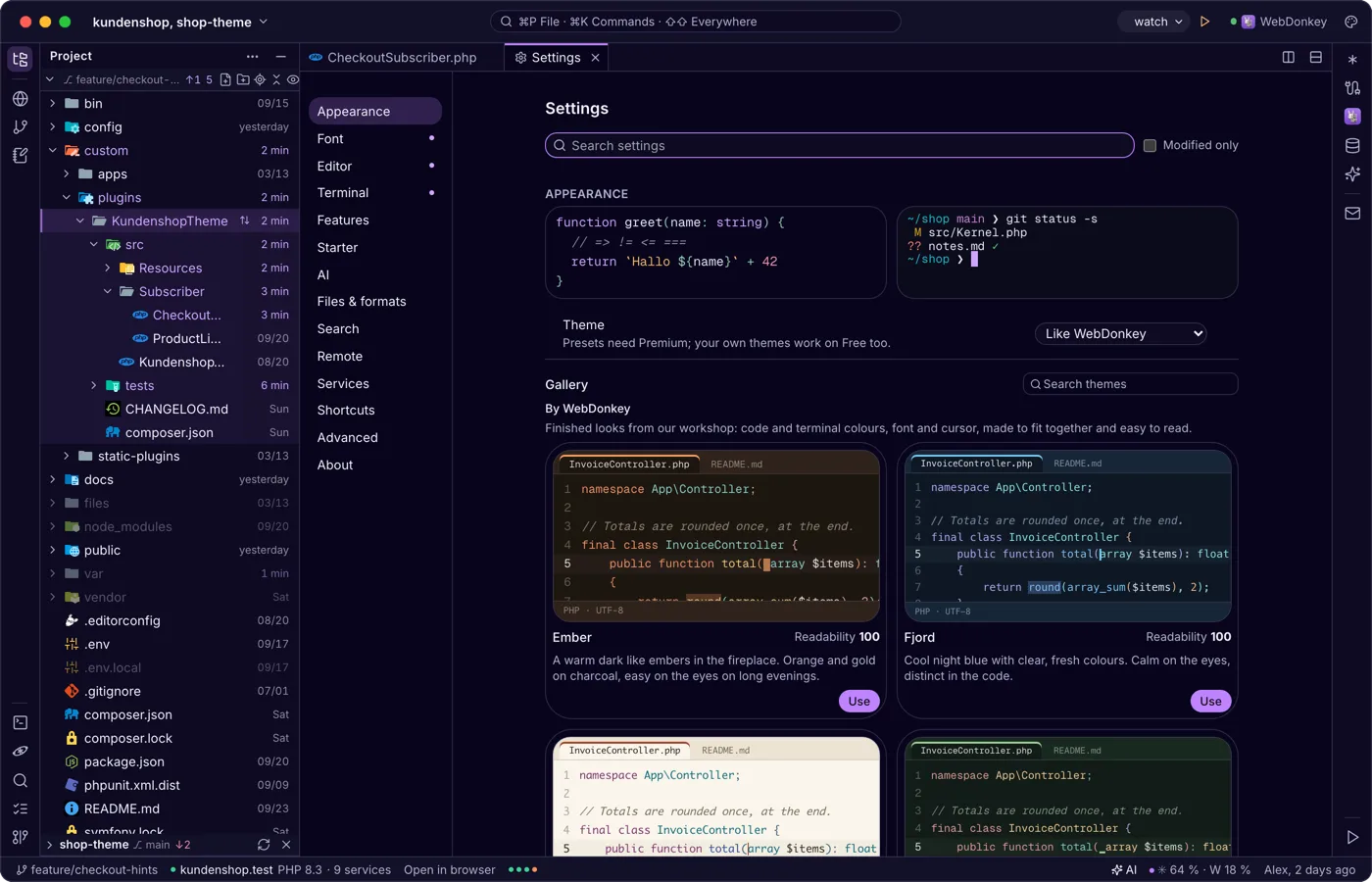Screen dimensions: 1372x882
Task: Click the new folder icon in Project toolbar
Action: (x=243, y=79)
